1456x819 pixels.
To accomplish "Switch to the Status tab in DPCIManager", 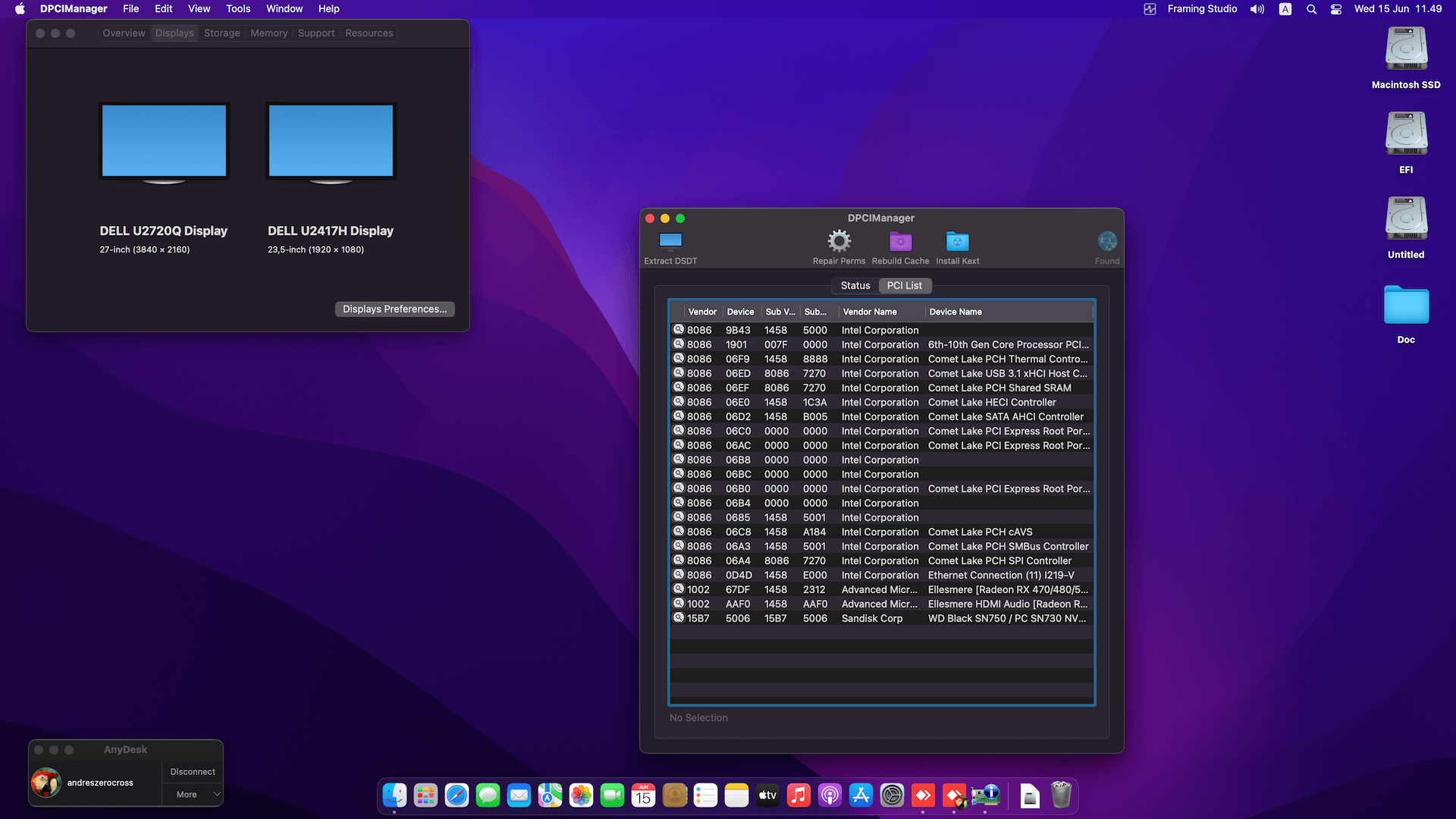I will [x=855, y=285].
